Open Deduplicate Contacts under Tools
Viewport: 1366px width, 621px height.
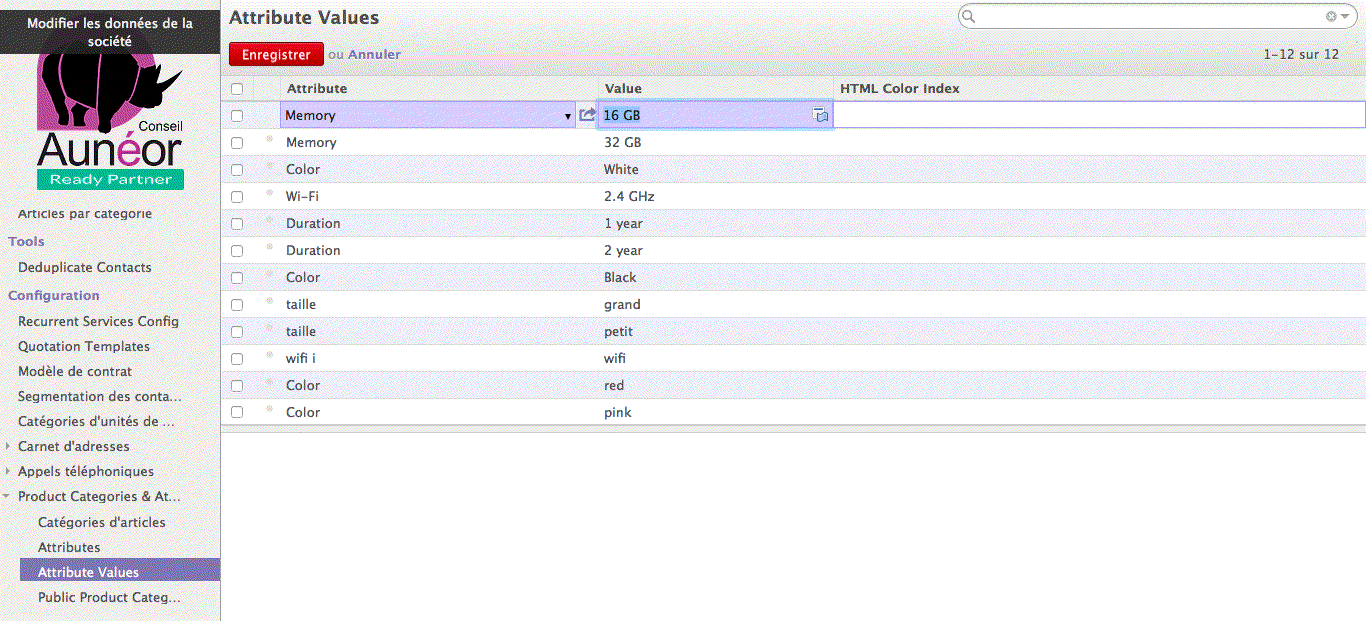click(x=84, y=267)
